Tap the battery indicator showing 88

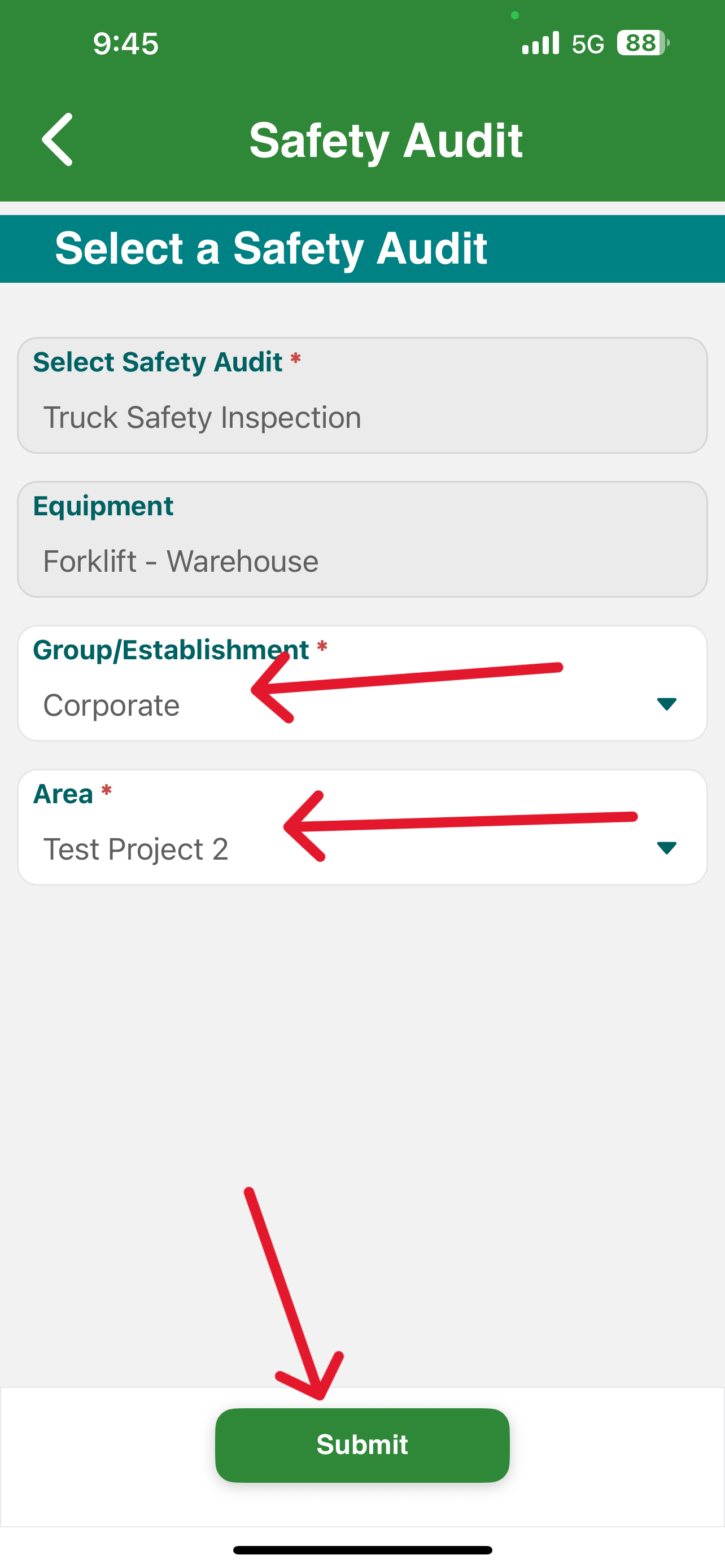coord(644,43)
